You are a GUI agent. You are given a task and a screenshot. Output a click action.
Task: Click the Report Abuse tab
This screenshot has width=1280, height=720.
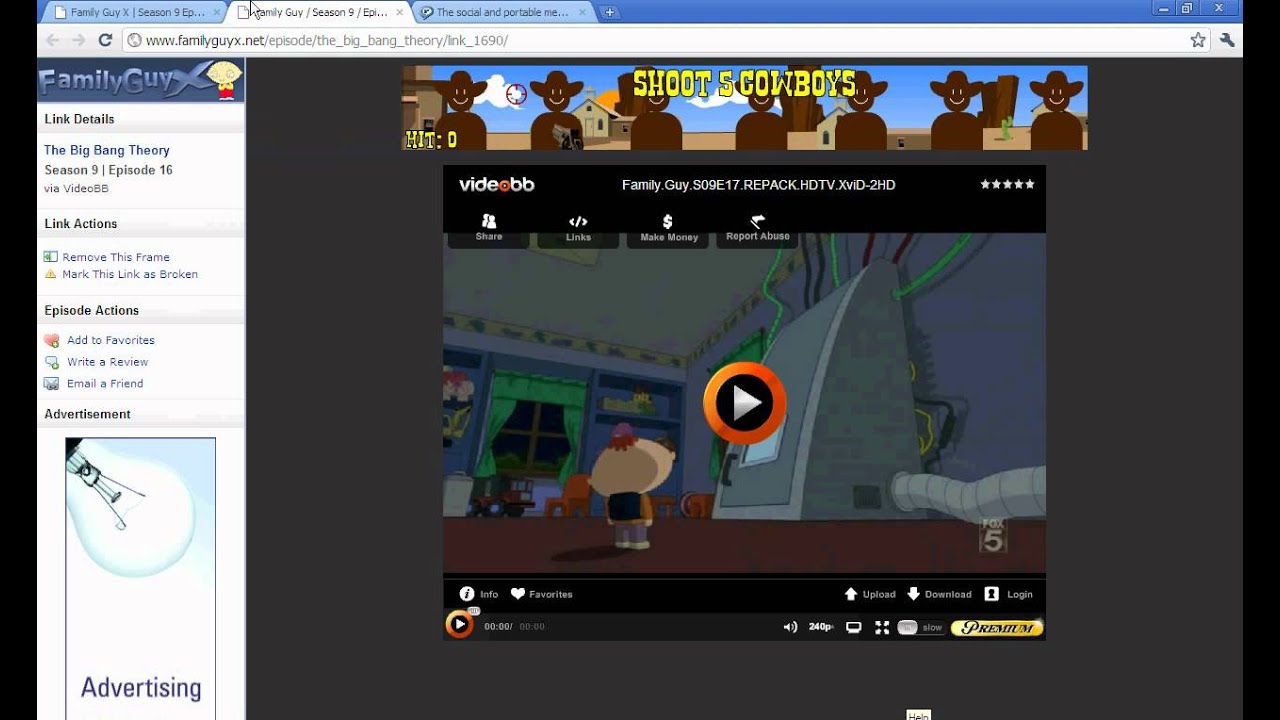[x=757, y=228]
